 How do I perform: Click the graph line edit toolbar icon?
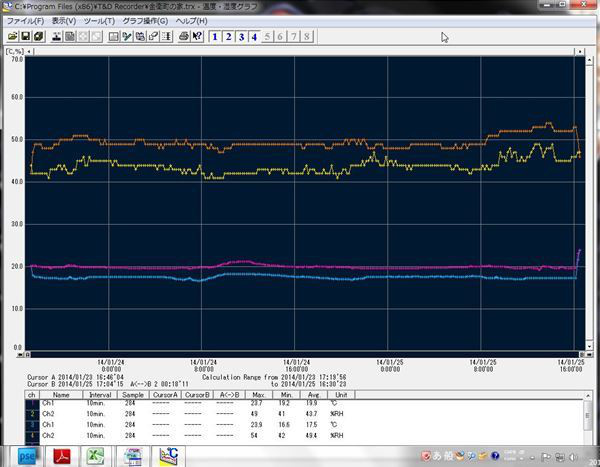[x=127, y=36]
